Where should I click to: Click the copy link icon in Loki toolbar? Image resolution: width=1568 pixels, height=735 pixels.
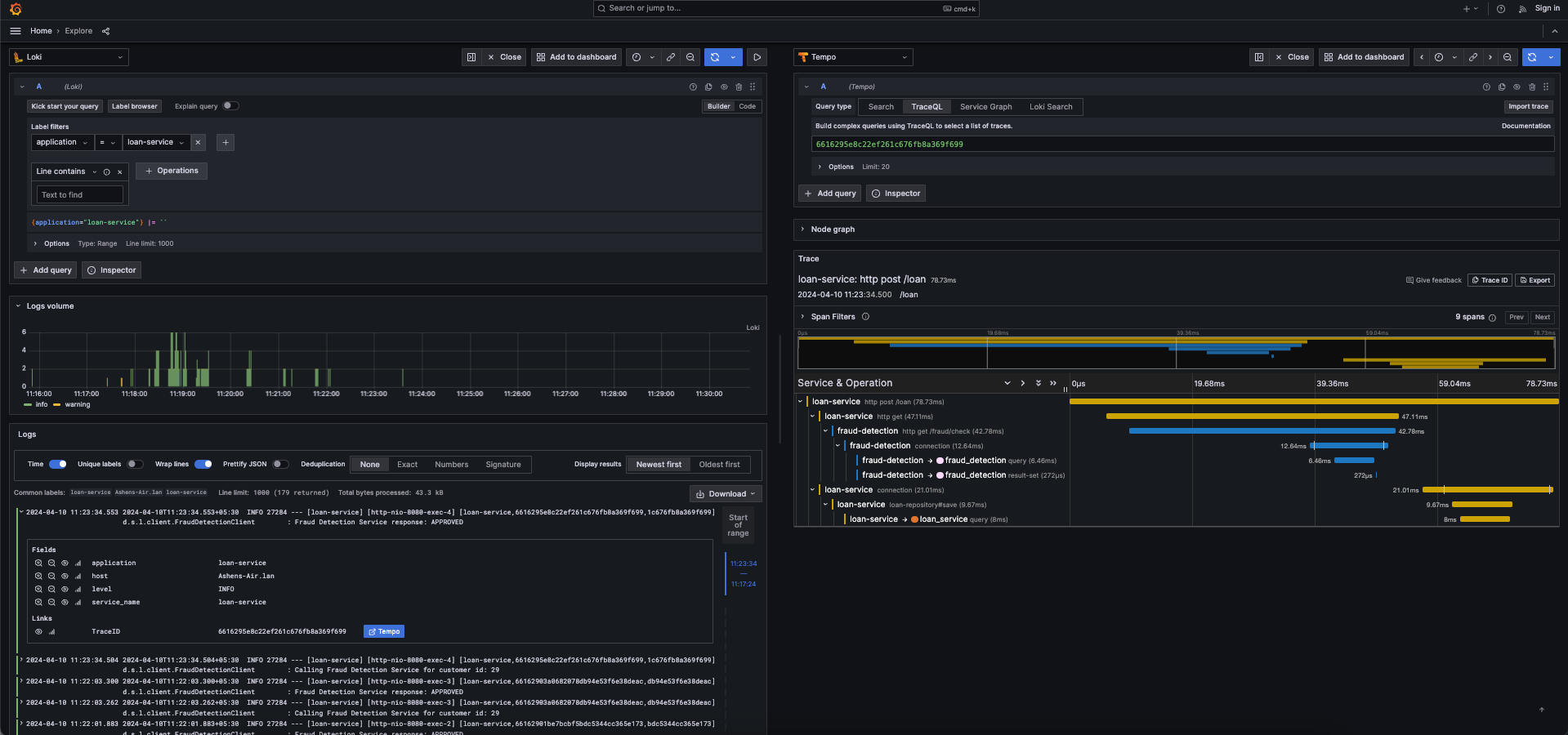tap(671, 57)
